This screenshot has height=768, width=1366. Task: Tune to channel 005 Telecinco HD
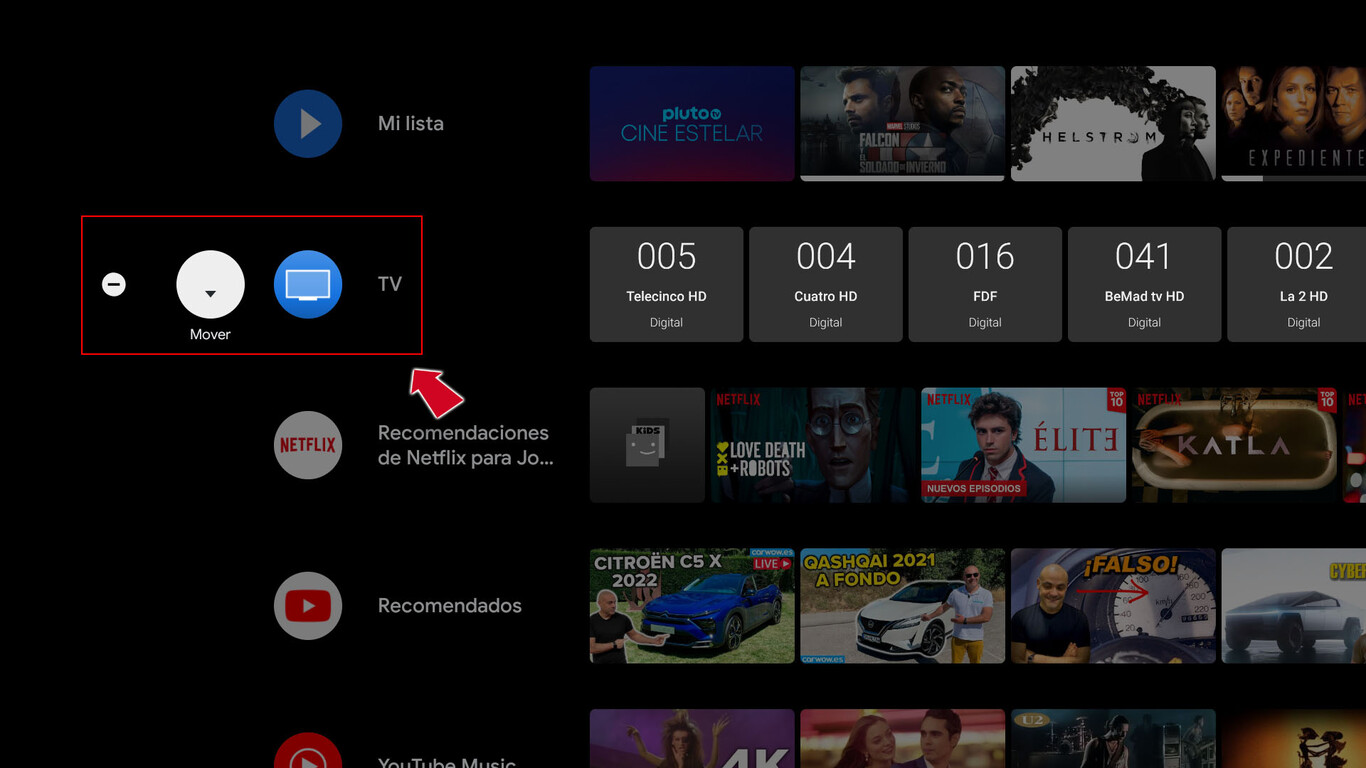[x=666, y=285]
